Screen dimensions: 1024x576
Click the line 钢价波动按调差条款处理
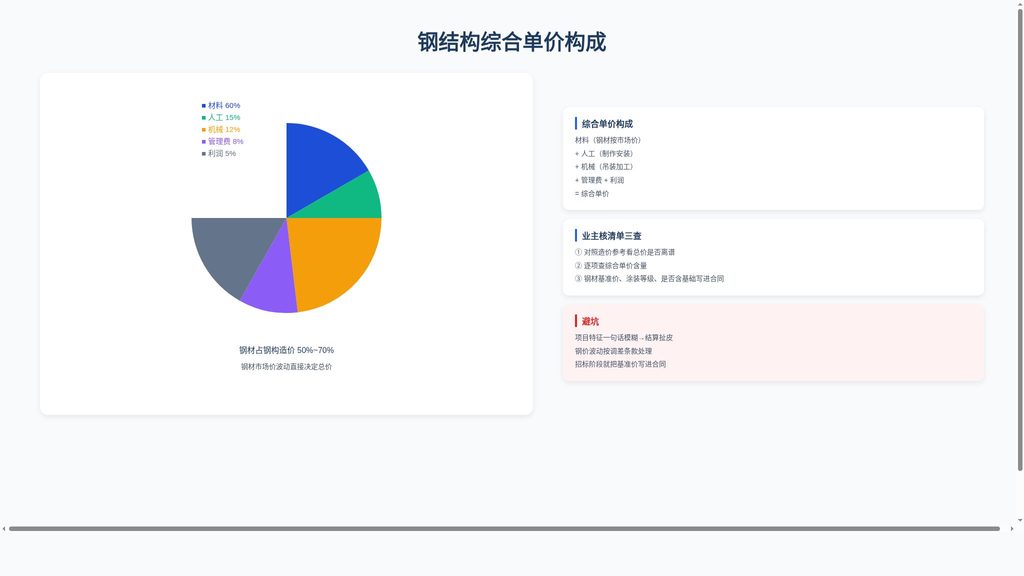[x=613, y=351]
